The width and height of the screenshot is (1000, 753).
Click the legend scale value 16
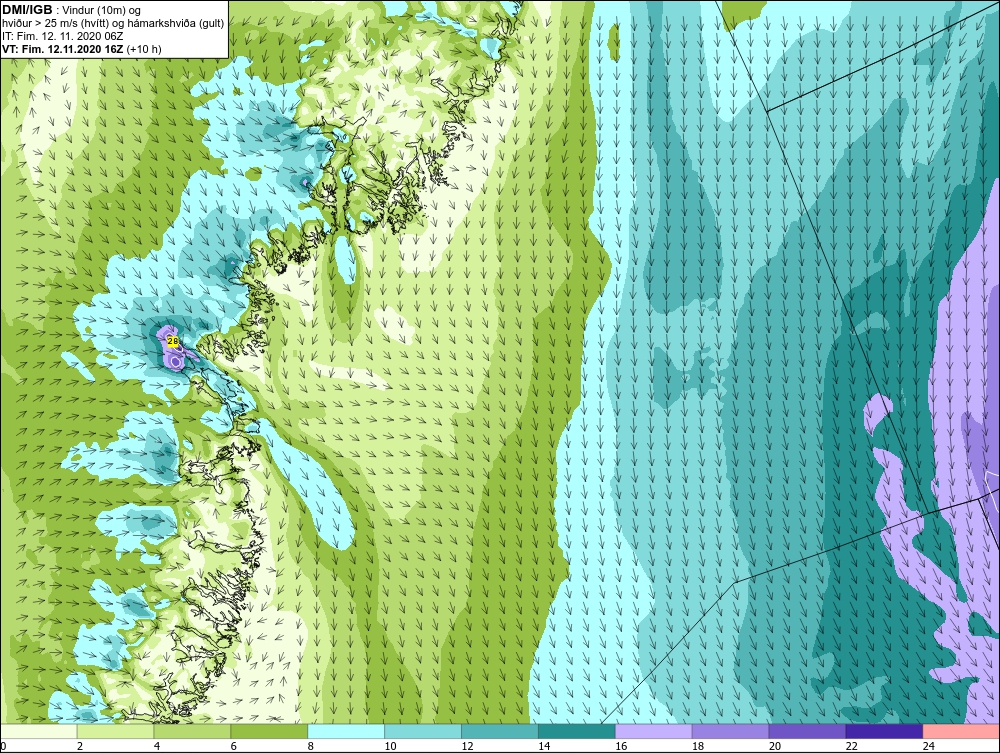click(x=621, y=746)
